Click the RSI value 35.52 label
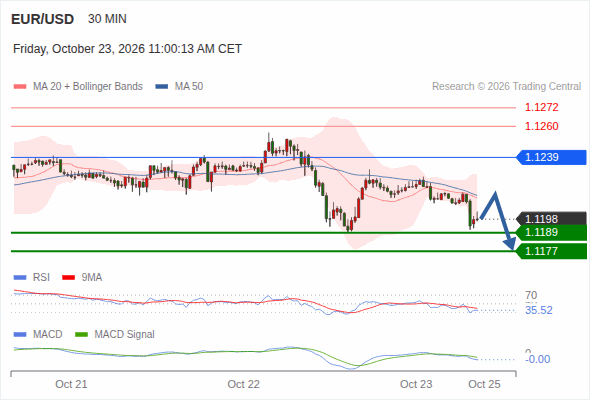590x400 pixels. tap(539, 310)
